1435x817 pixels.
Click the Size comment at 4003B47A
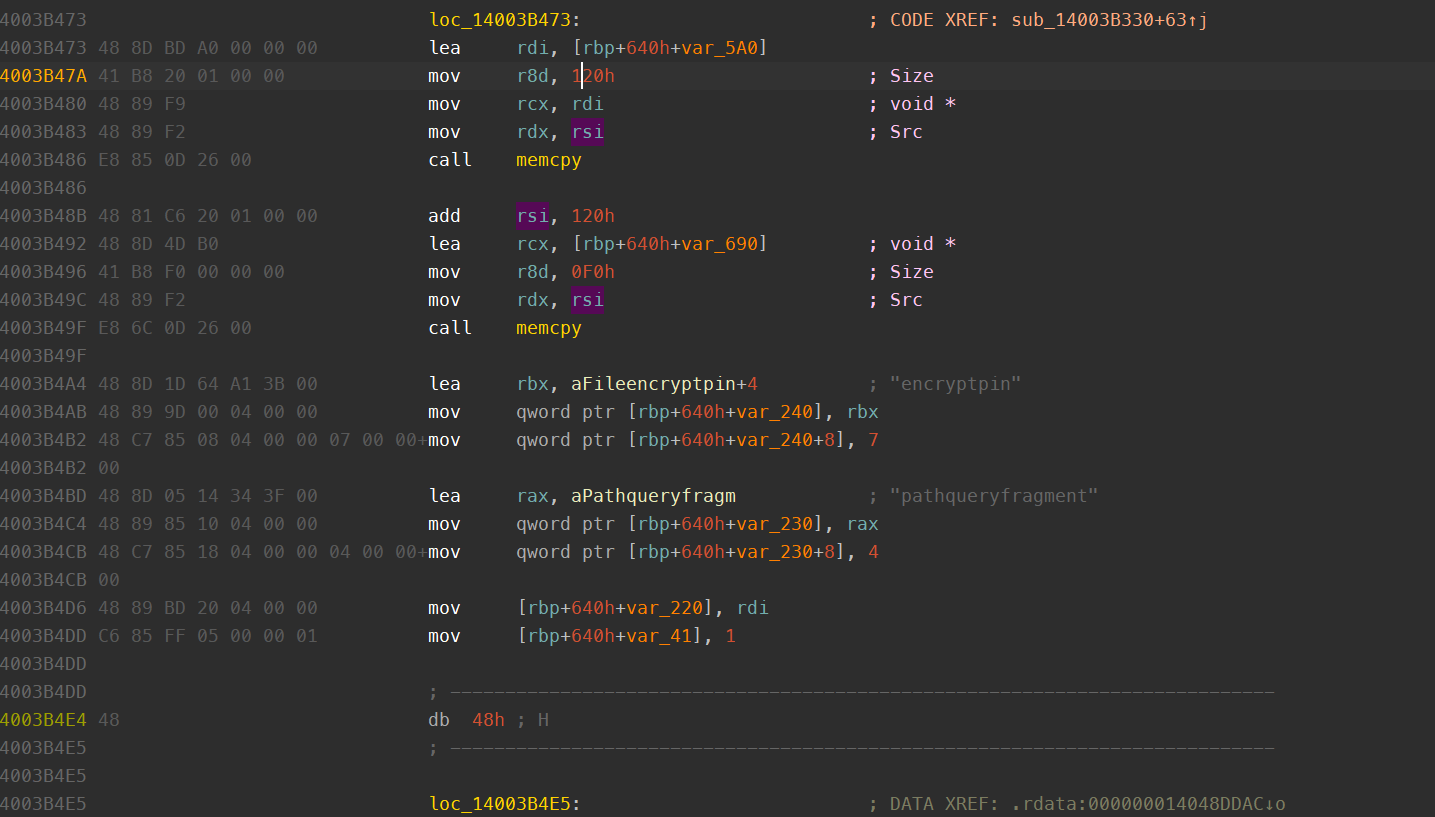coord(912,76)
